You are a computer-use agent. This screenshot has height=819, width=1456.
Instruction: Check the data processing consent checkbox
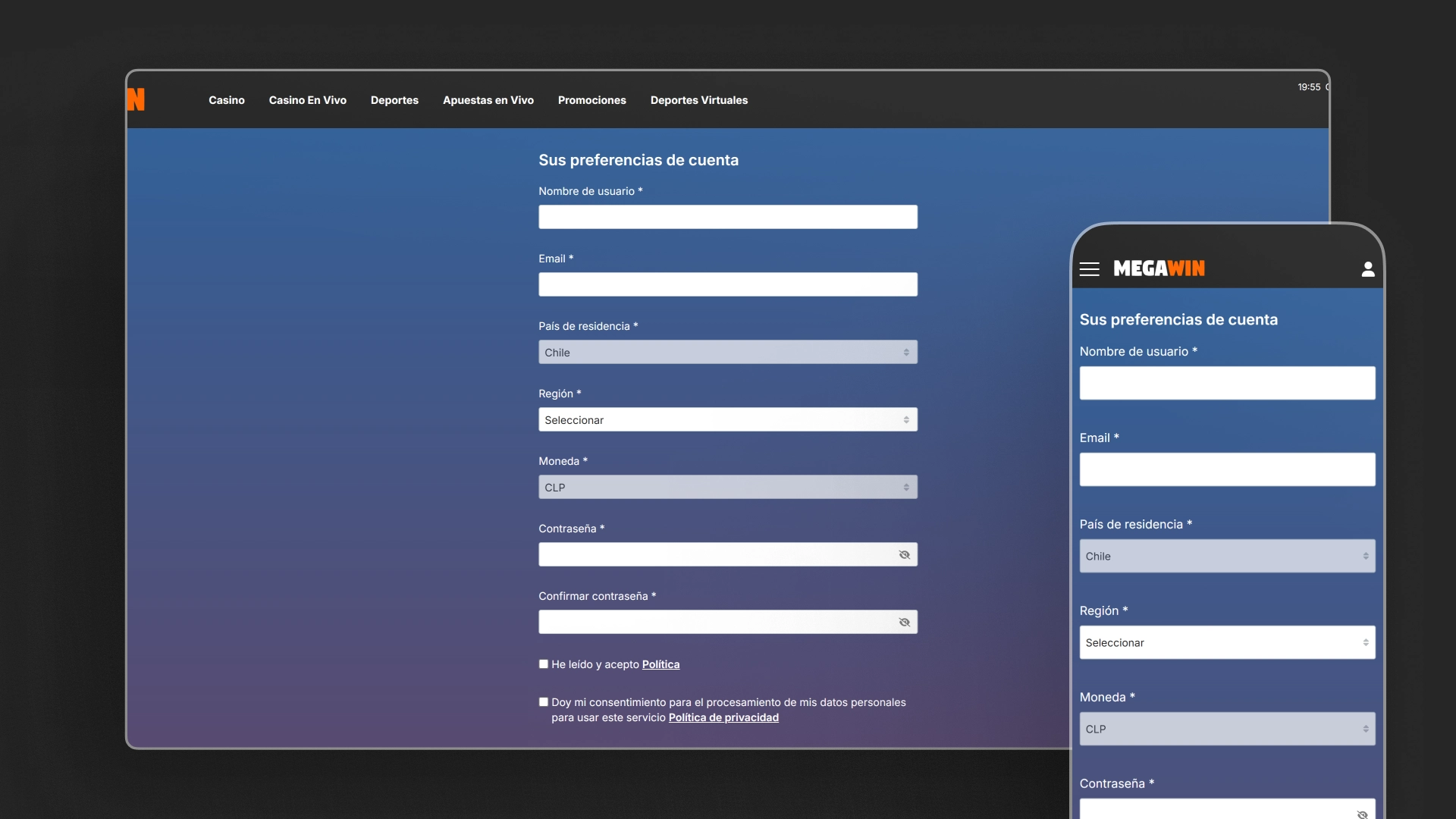(x=543, y=702)
